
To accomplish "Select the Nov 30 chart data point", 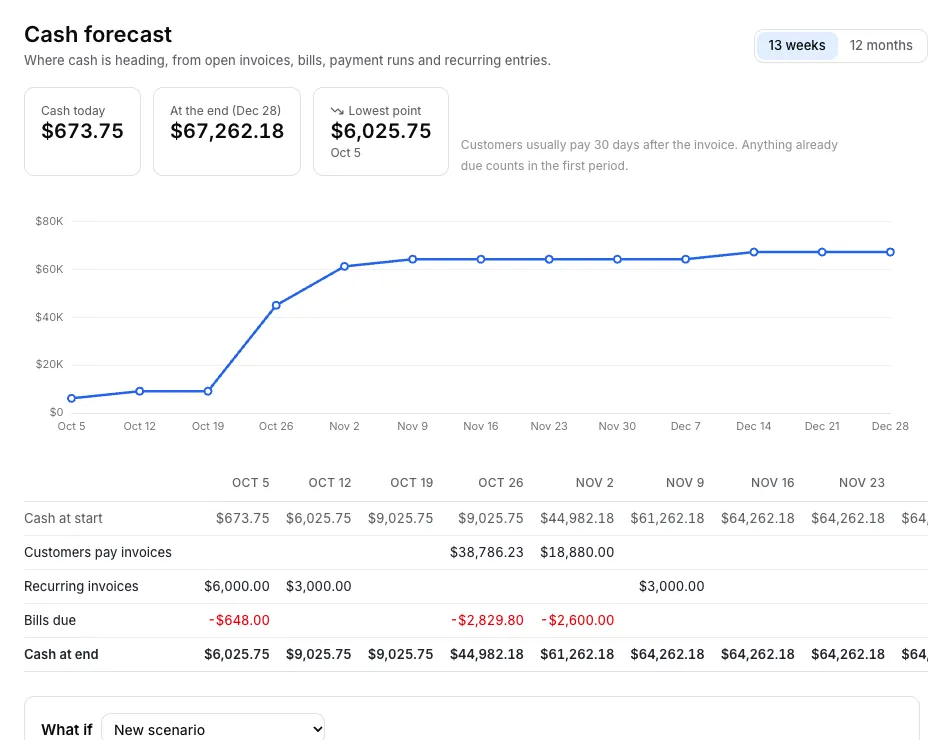I will [x=617, y=259].
